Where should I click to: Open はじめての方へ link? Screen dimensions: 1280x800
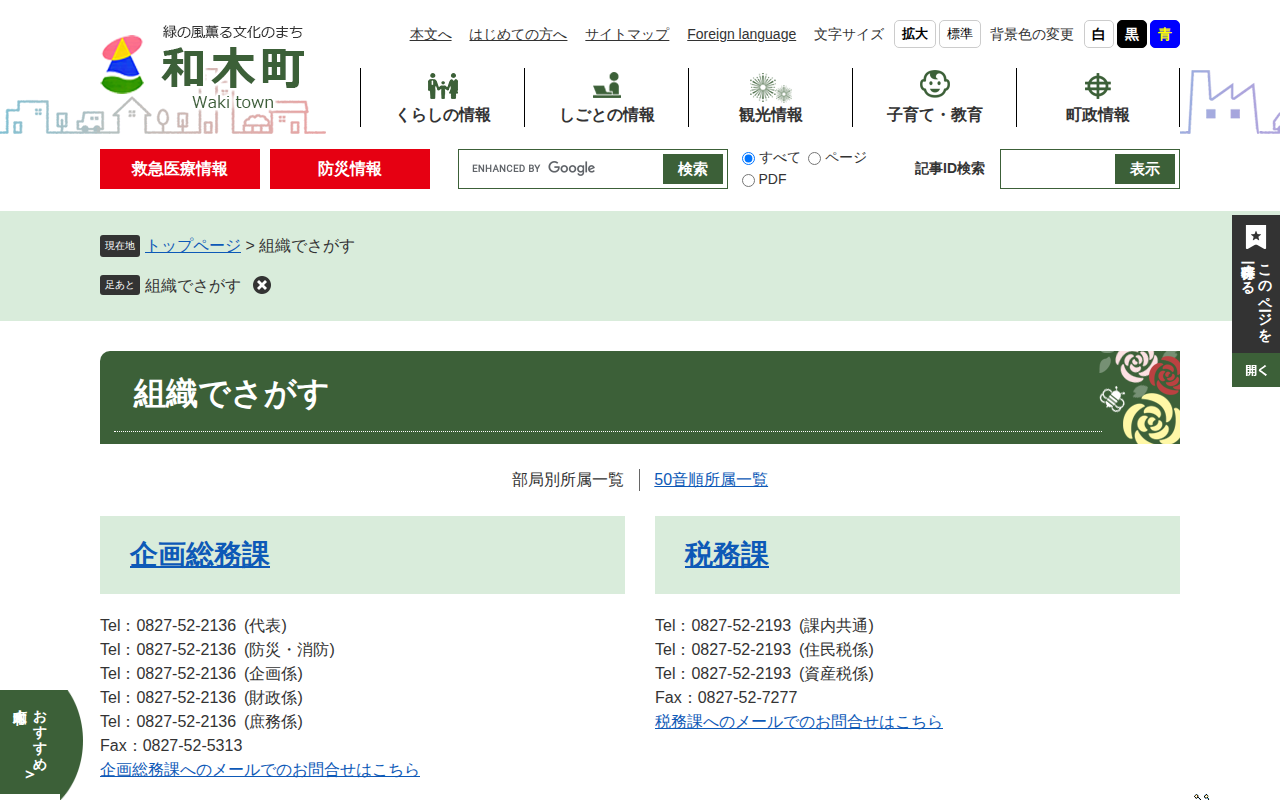point(518,34)
